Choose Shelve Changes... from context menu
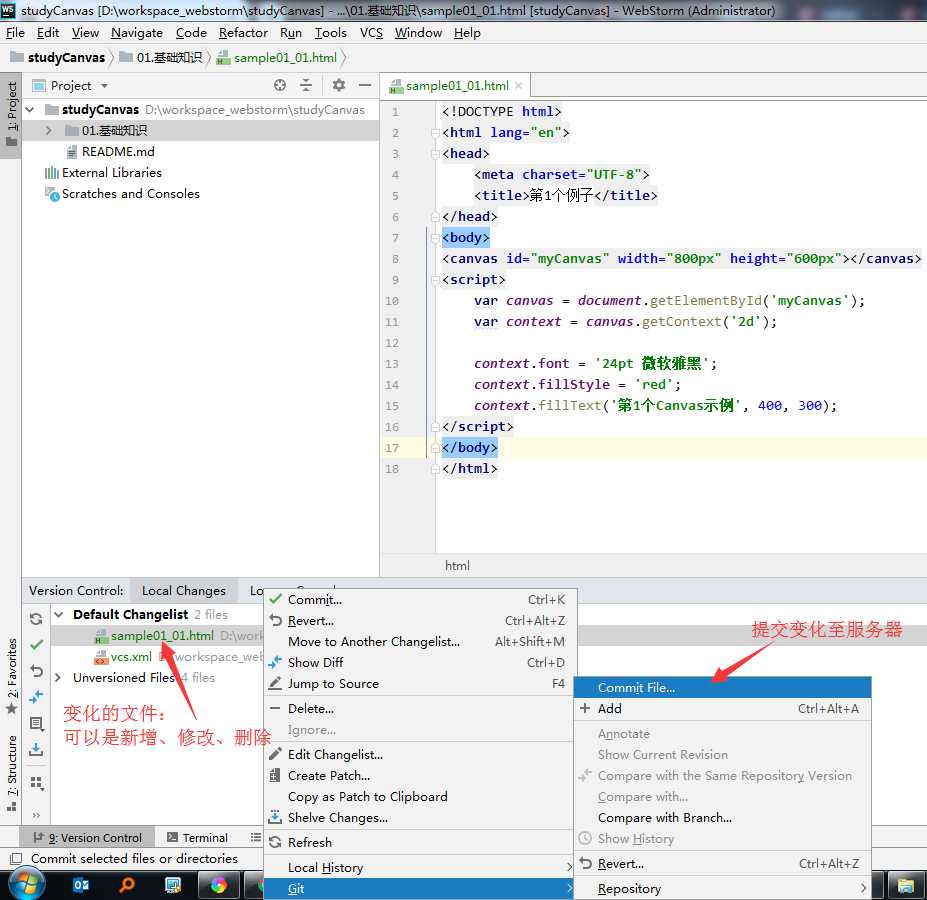This screenshot has width=927, height=900. coord(419,817)
